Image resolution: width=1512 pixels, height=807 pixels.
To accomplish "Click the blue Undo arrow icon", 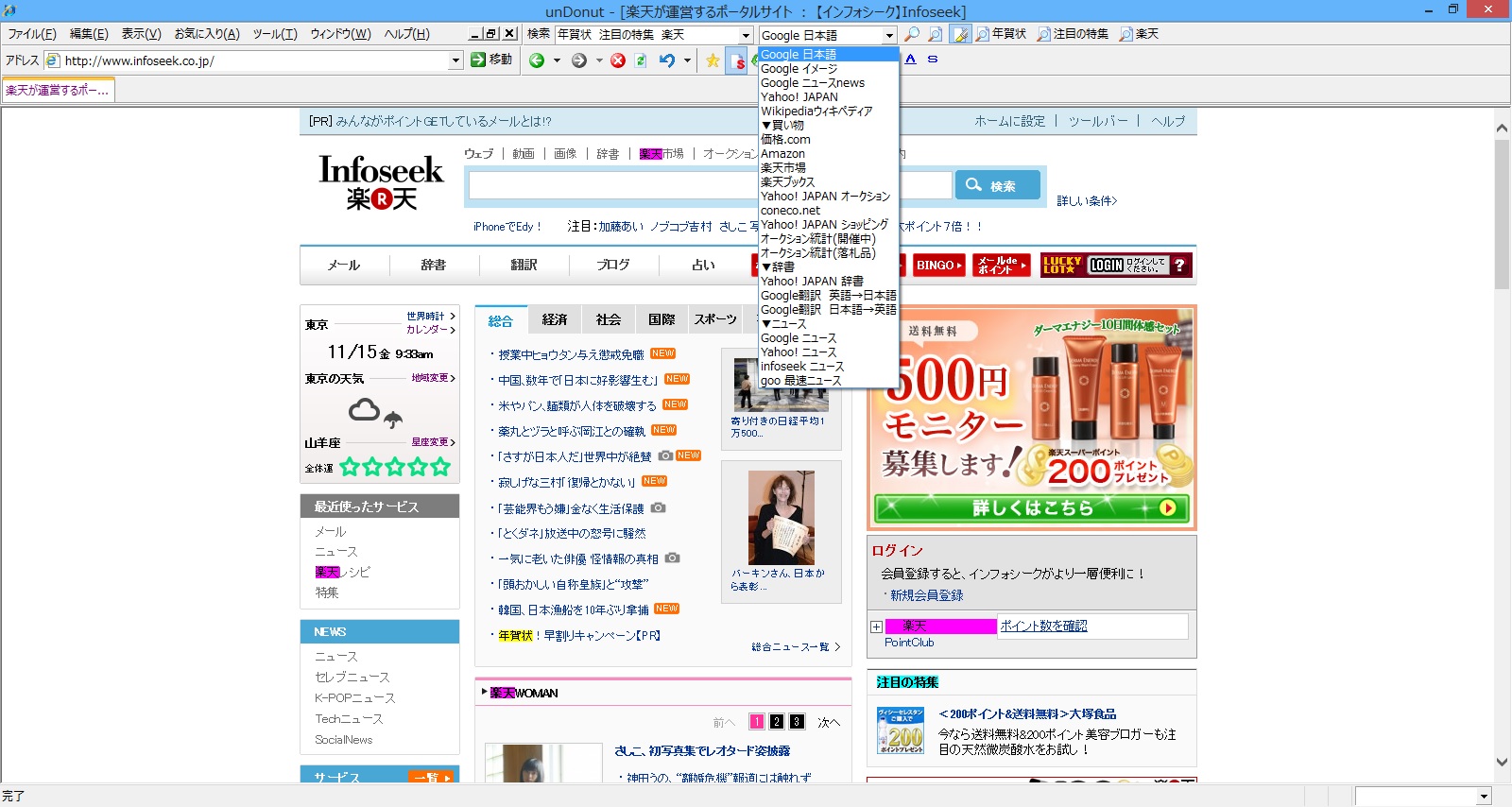I will (x=667, y=60).
